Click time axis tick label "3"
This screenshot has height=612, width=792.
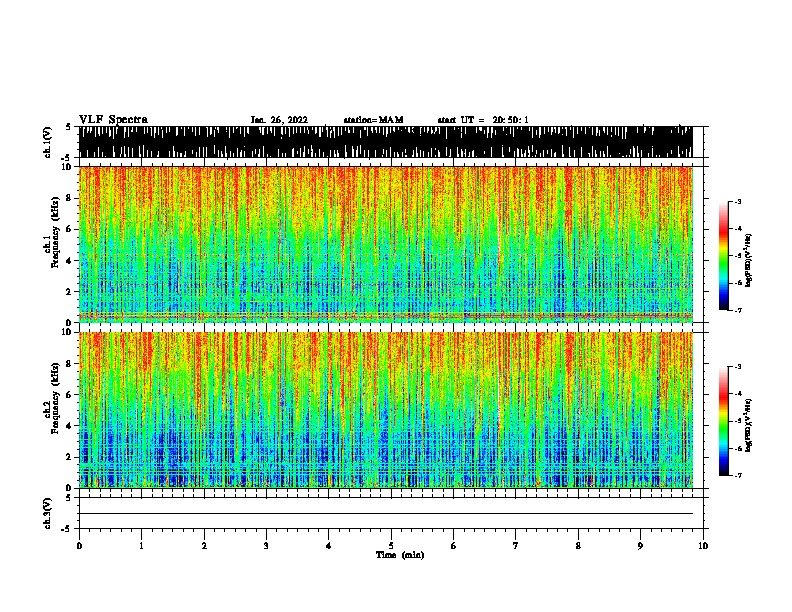[266, 546]
